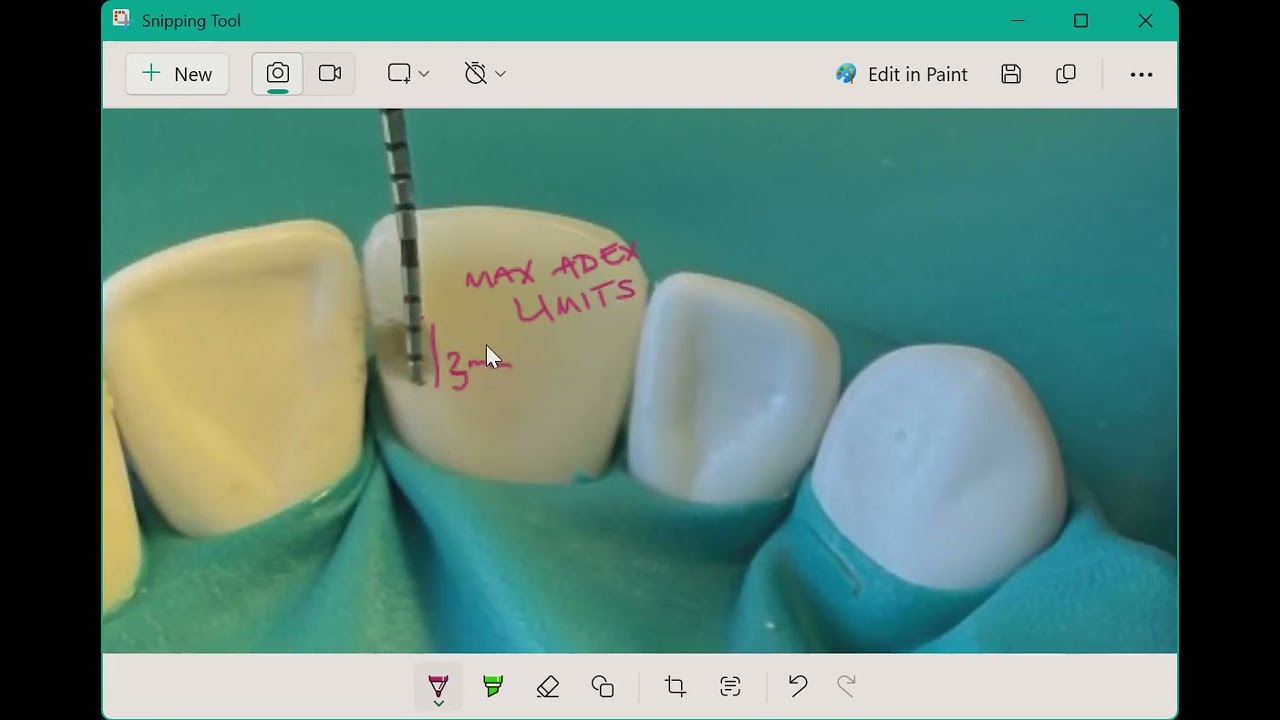Select the green Highlighter tool
The image size is (1280, 720).
pos(493,686)
